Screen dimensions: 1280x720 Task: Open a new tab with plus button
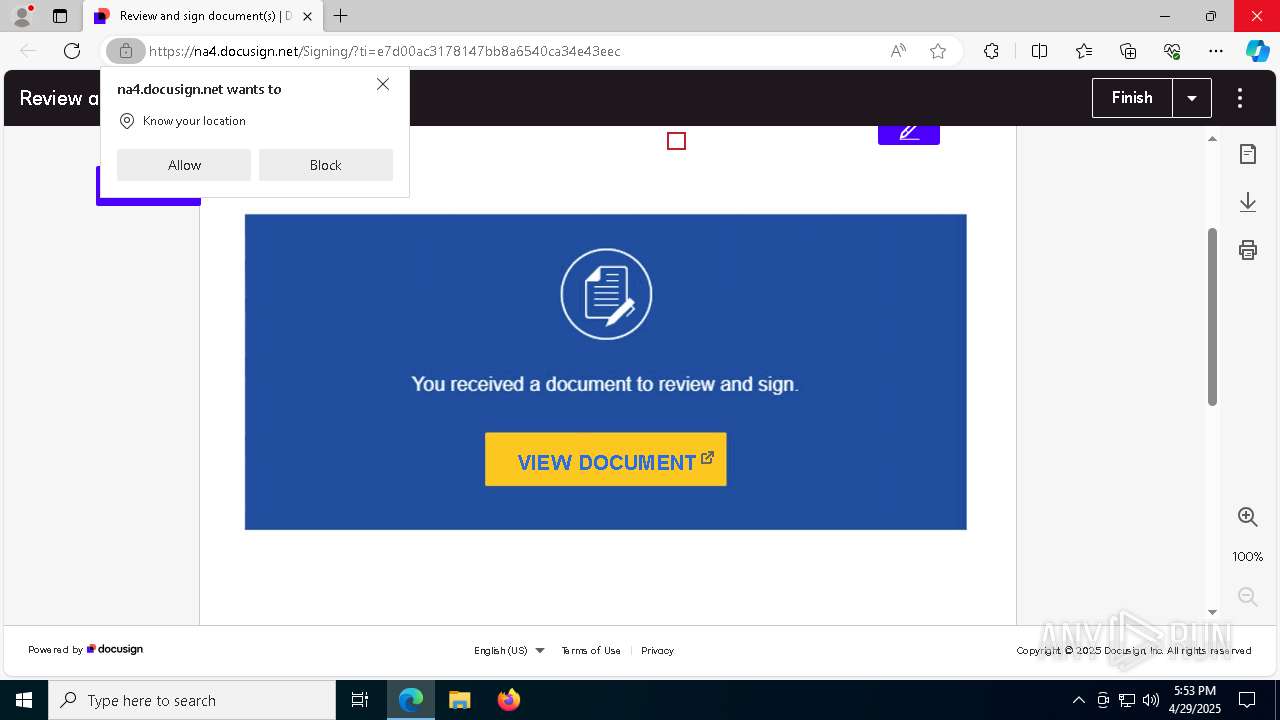coord(341,16)
